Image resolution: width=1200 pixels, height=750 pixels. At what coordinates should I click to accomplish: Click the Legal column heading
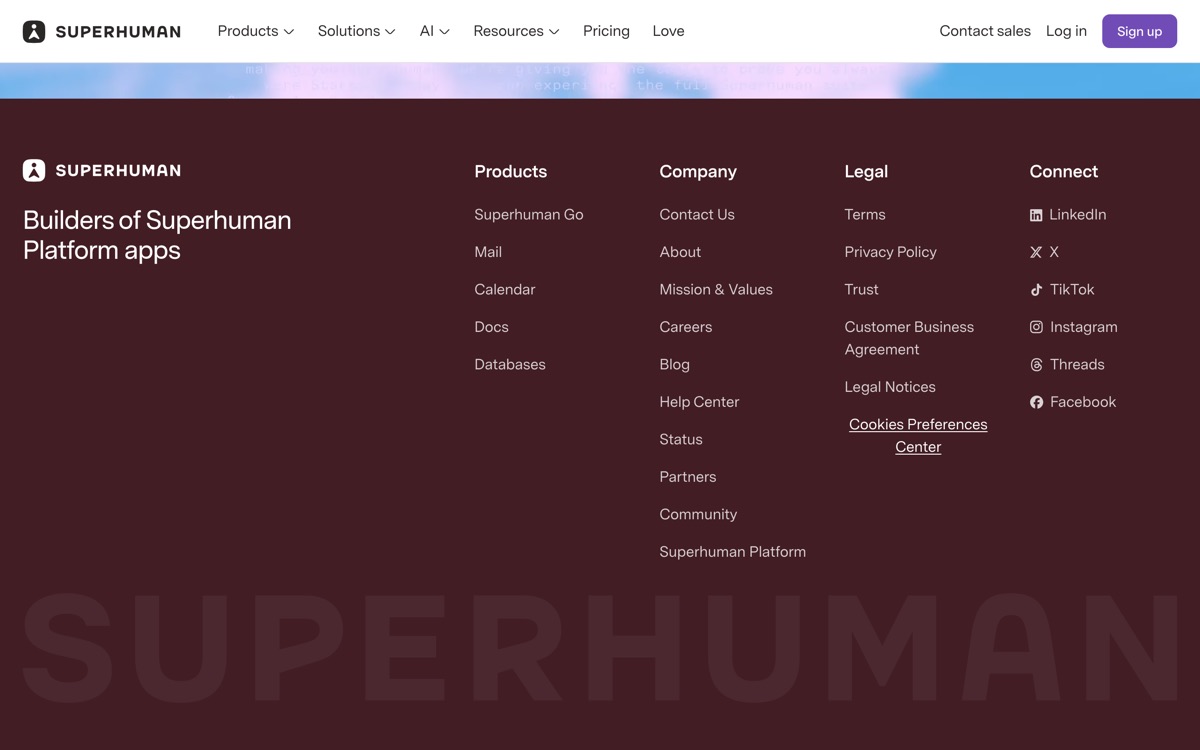tap(866, 171)
